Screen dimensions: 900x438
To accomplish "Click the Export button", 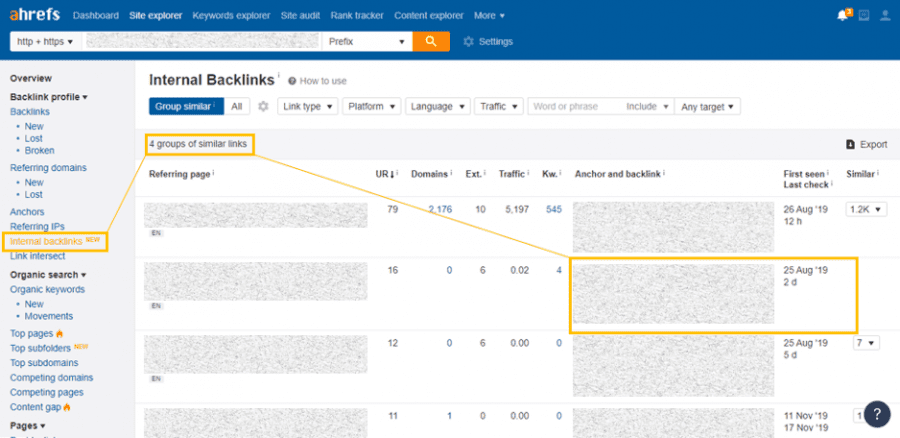I will click(x=867, y=145).
